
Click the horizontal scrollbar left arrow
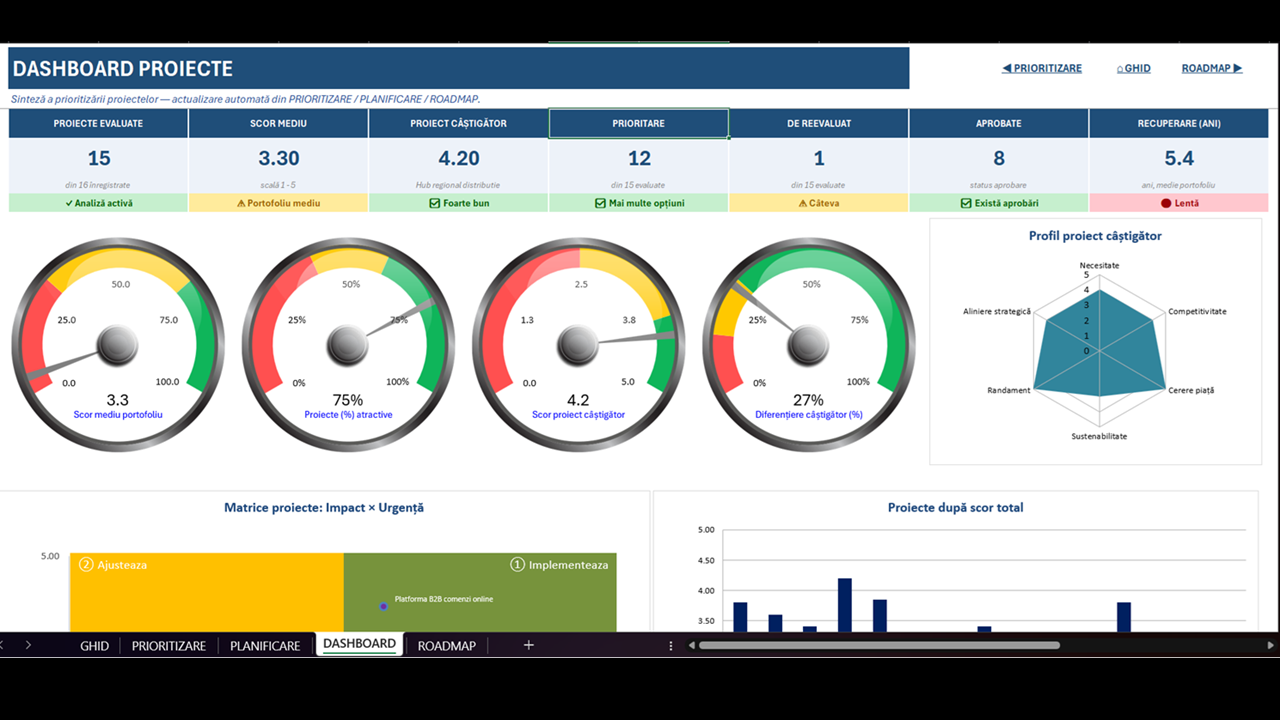pos(692,645)
